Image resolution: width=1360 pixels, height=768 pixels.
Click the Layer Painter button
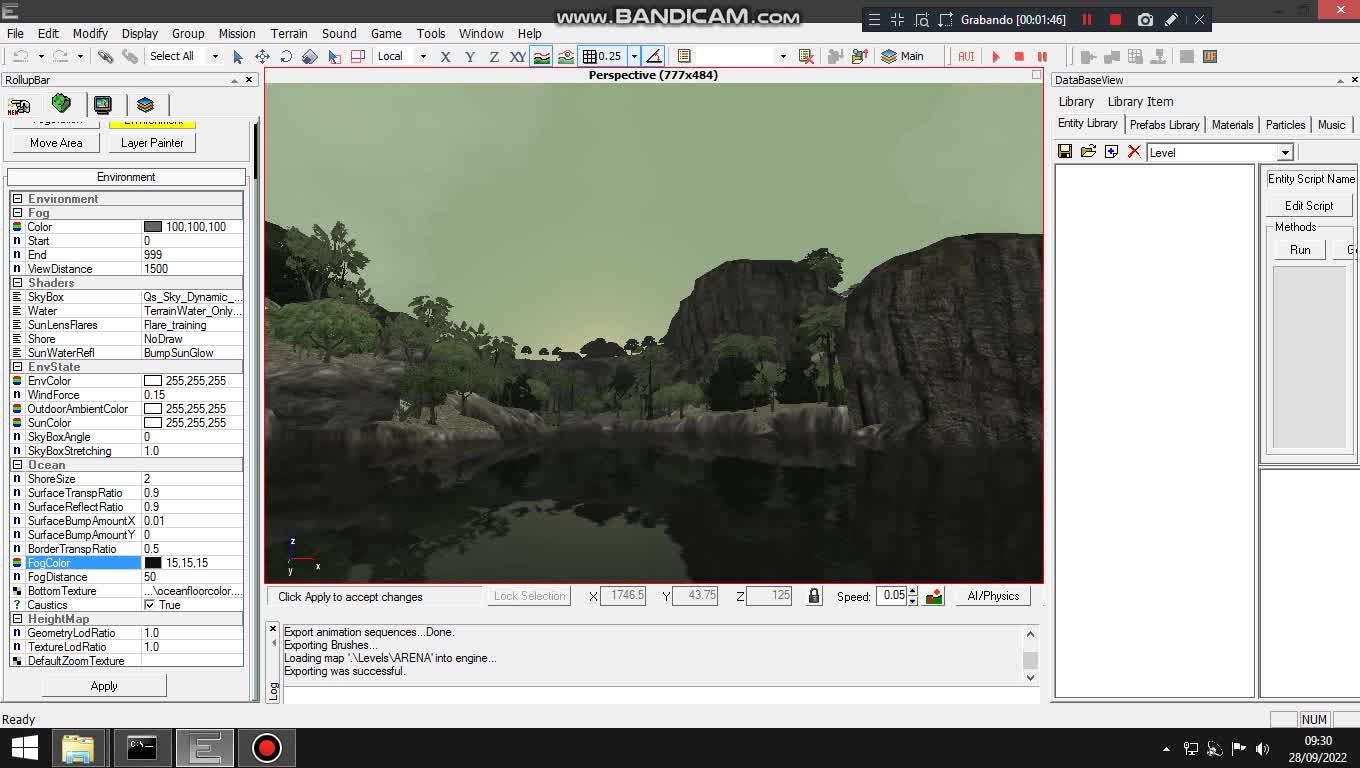point(152,143)
